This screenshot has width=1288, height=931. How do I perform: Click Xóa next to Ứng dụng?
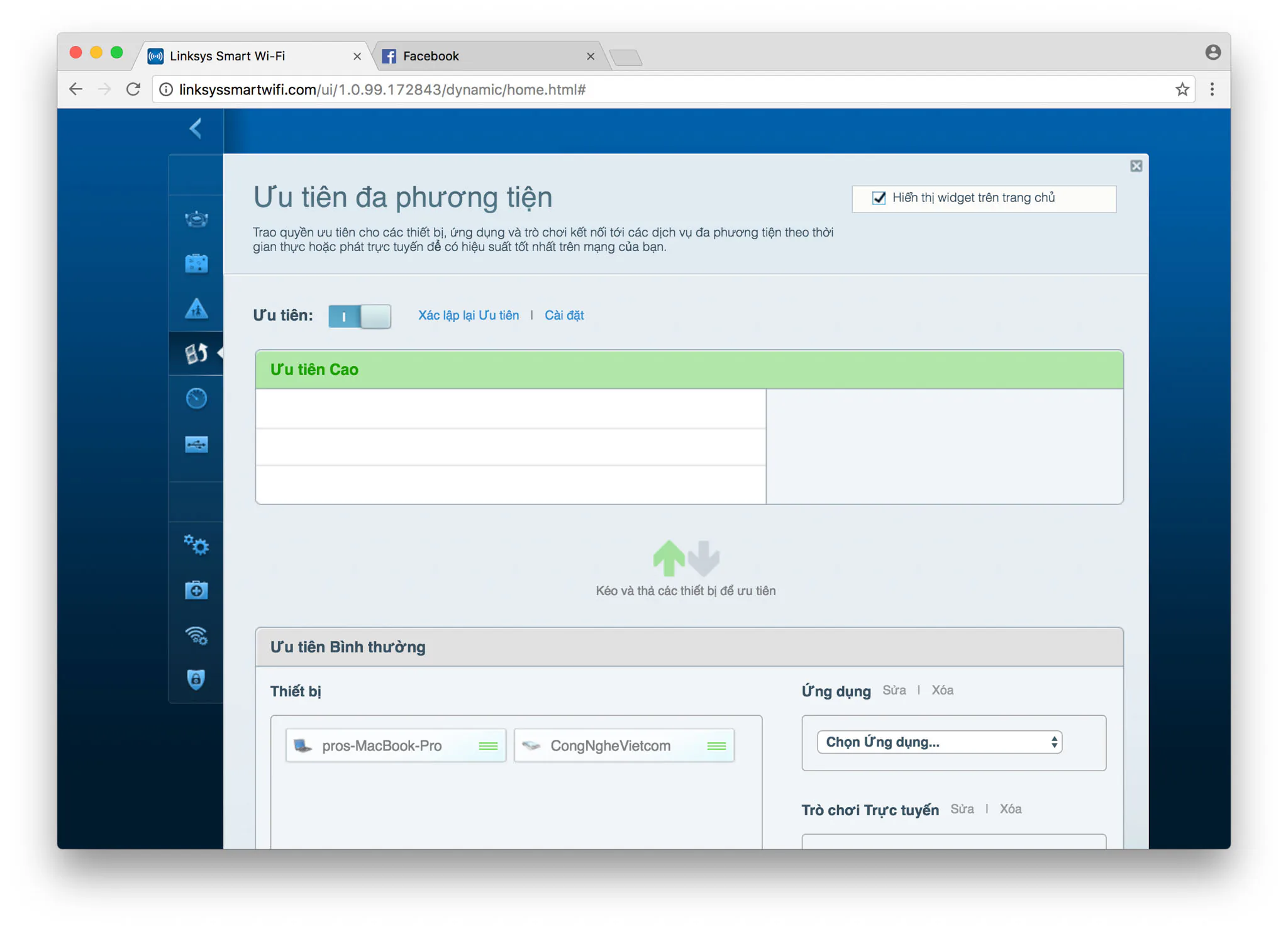[942, 690]
